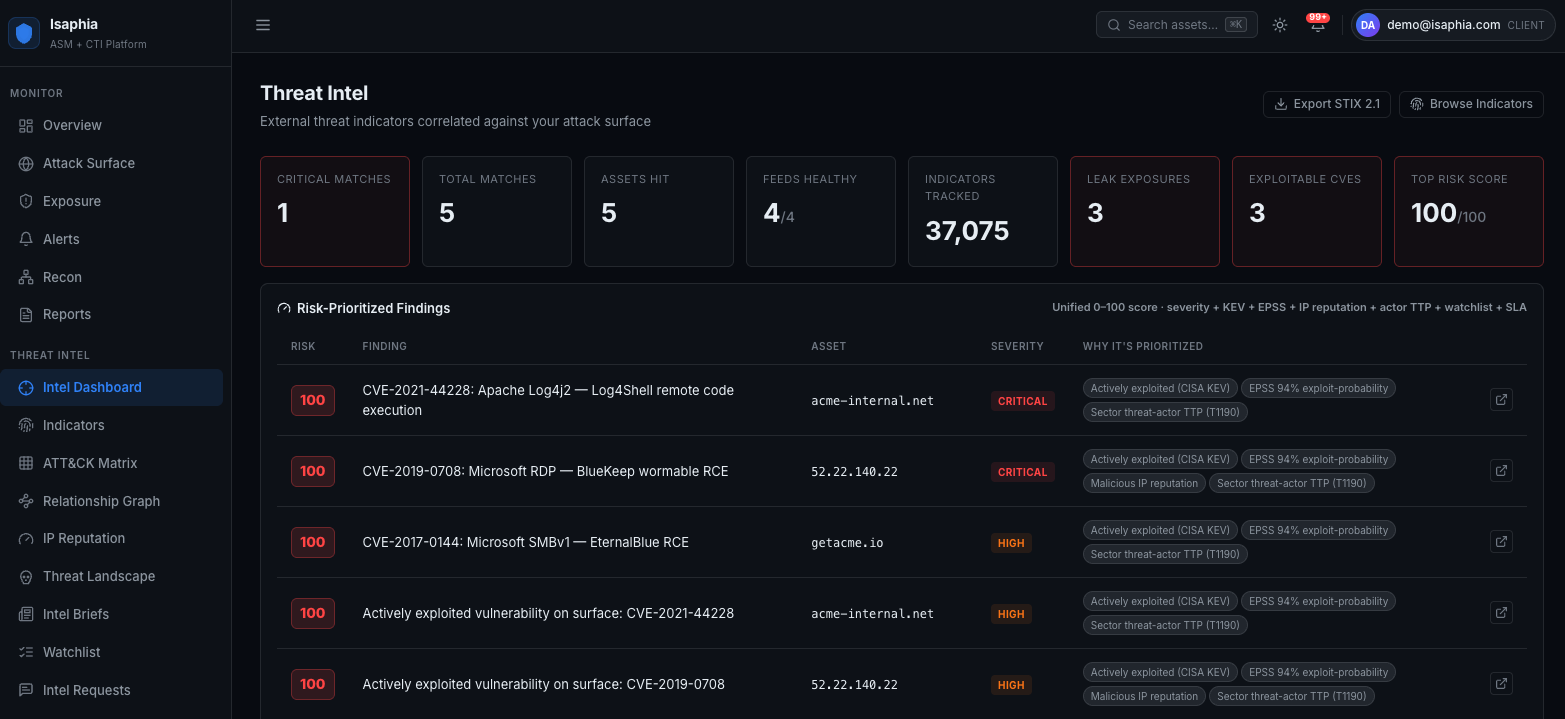Click CRITICAL badge on Log4Shell row

point(1022,401)
